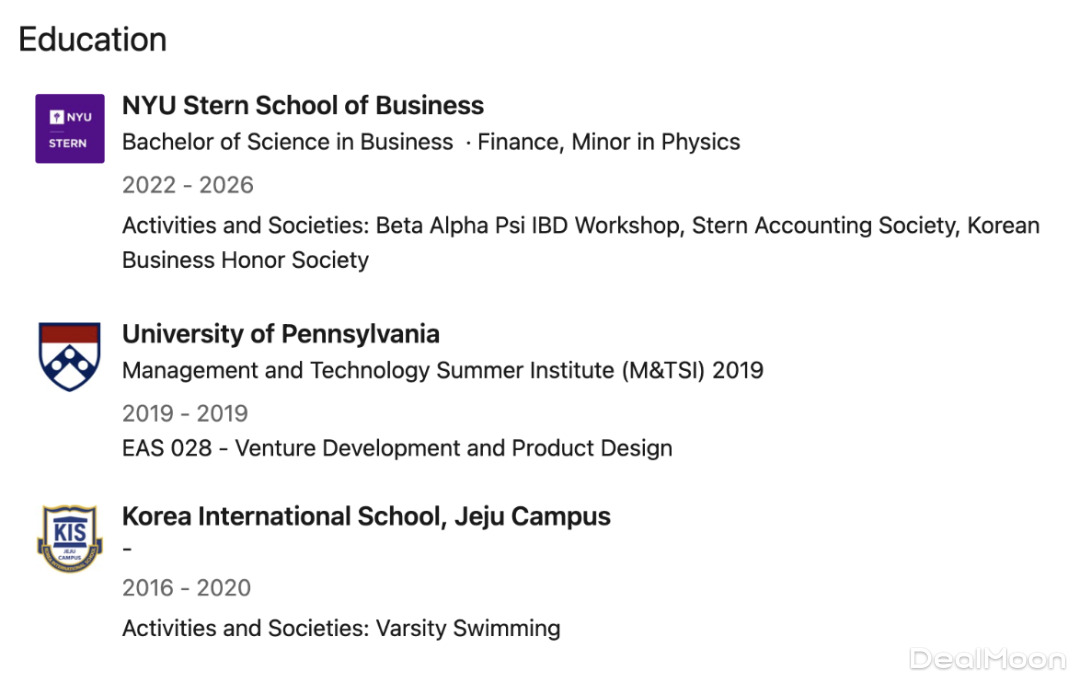This screenshot has height=683, width=1080.
Task: Click the KIS Jeju Campus crest logo
Action: coord(70,540)
